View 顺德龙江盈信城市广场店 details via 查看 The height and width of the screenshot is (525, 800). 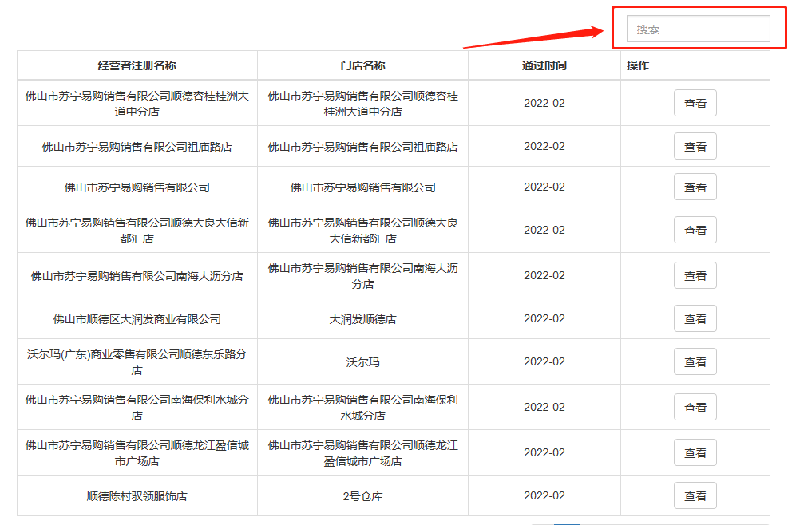(x=695, y=453)
